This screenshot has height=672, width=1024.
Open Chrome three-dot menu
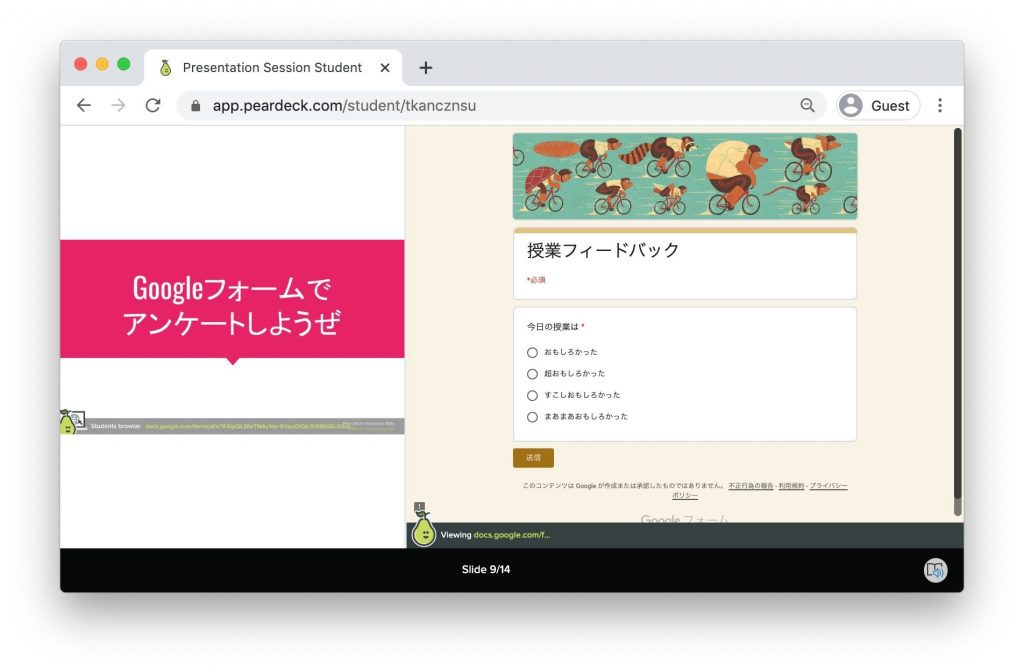coord(939,105)
